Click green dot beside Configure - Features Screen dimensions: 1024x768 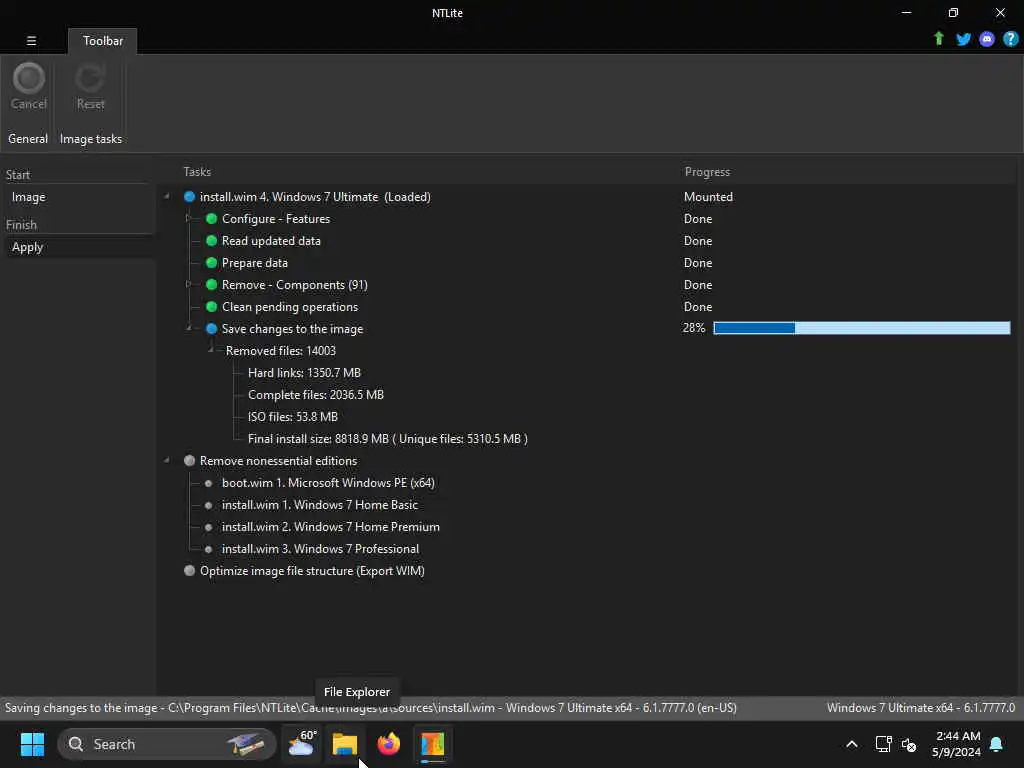coord(212,219)
